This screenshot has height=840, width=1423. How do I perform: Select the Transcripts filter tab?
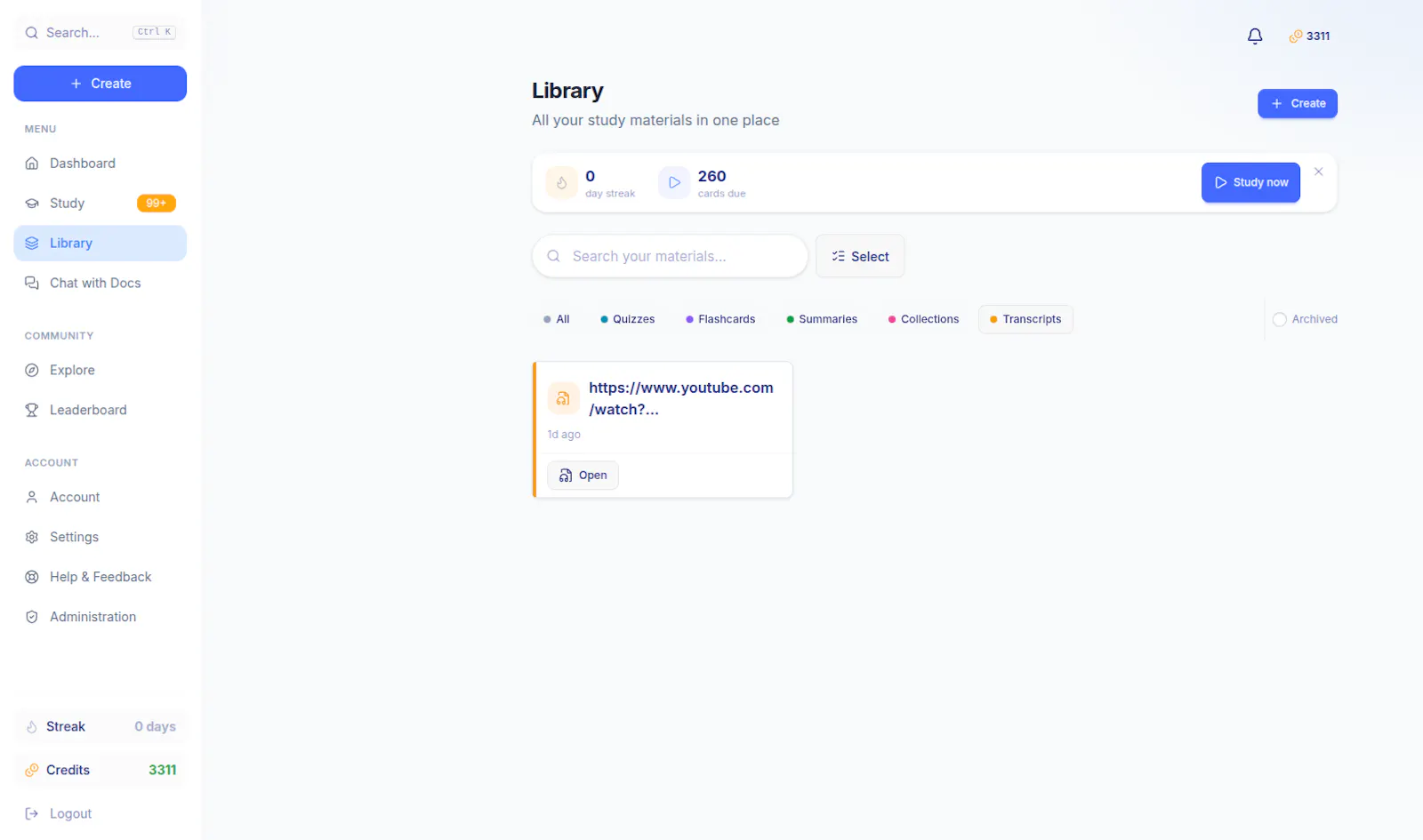(x=1025, y=320)
